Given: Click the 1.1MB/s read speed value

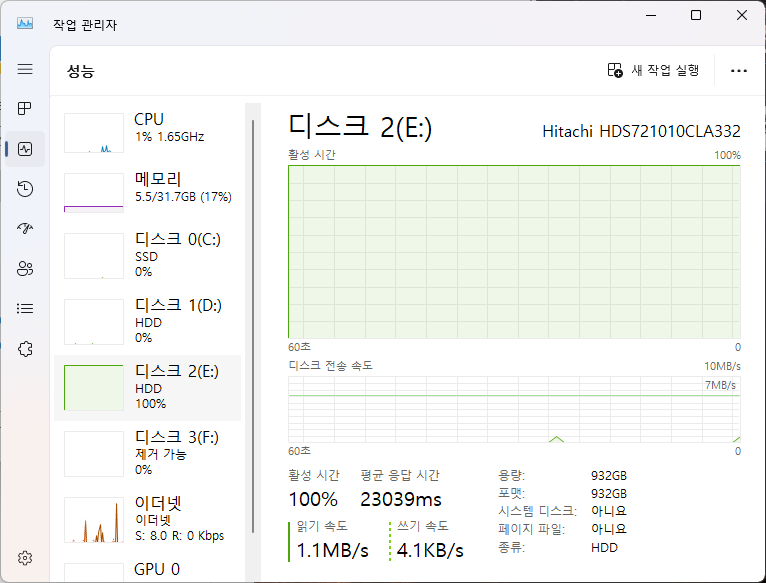Looking at the screenshot, I should coord(332,551).
